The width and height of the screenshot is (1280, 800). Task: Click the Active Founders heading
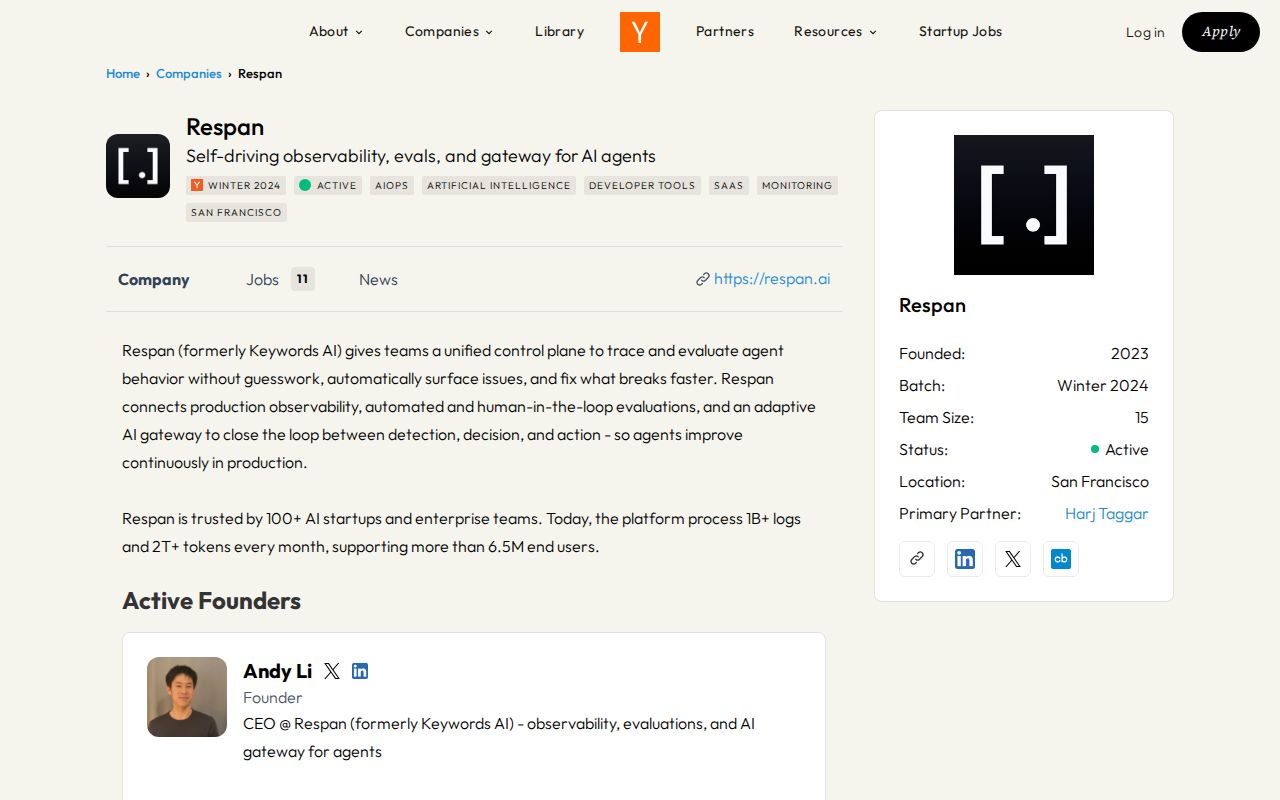tap(211, 601)
